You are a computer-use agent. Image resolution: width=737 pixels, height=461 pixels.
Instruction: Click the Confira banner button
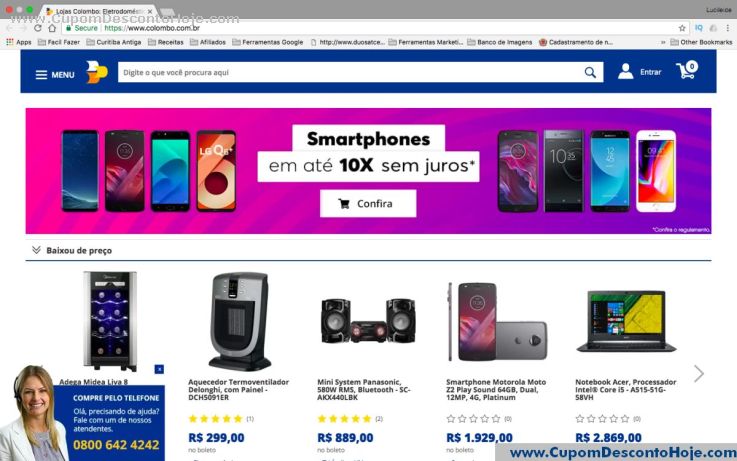368,203
